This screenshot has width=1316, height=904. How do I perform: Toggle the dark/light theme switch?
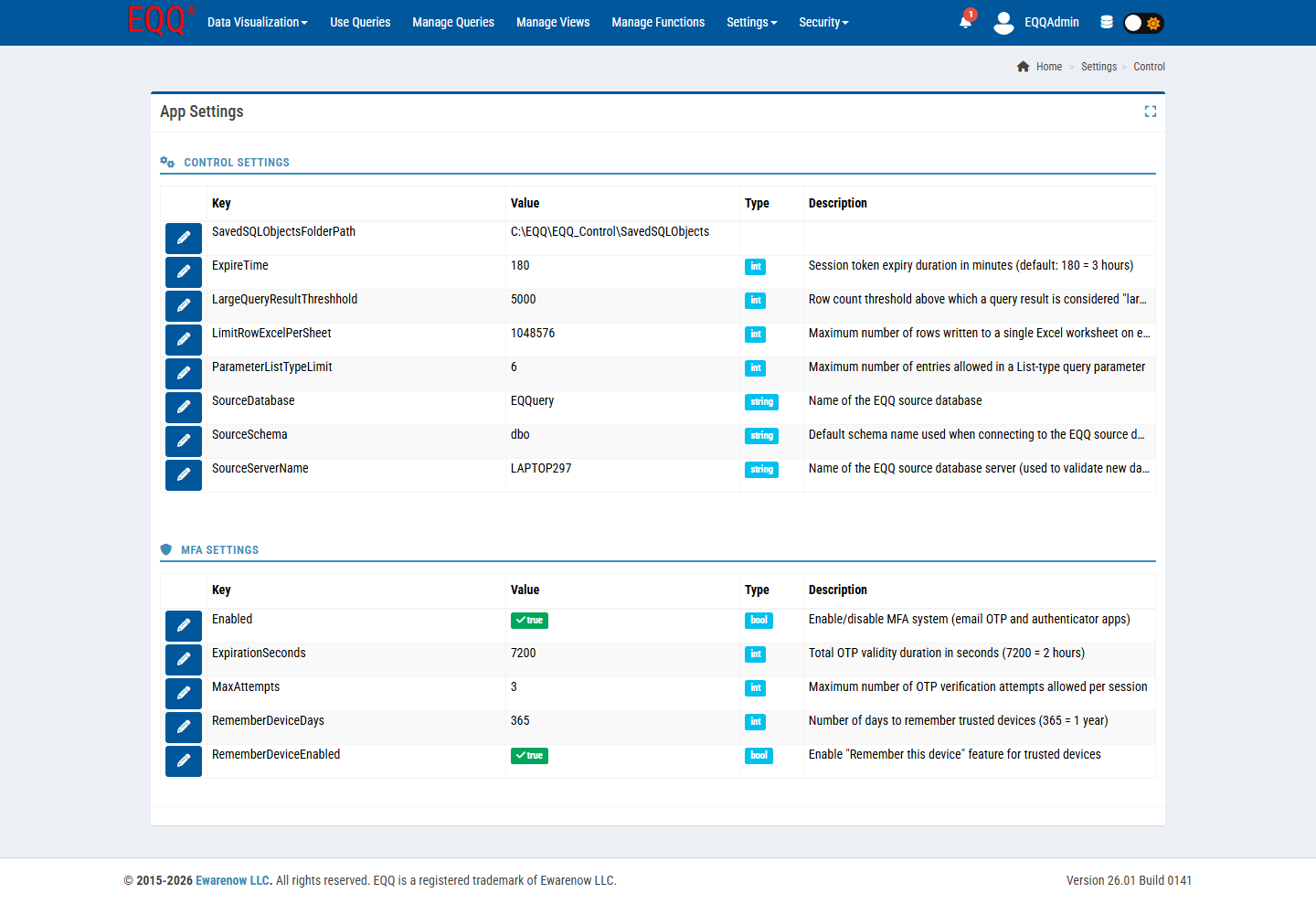coord(1142,23)
